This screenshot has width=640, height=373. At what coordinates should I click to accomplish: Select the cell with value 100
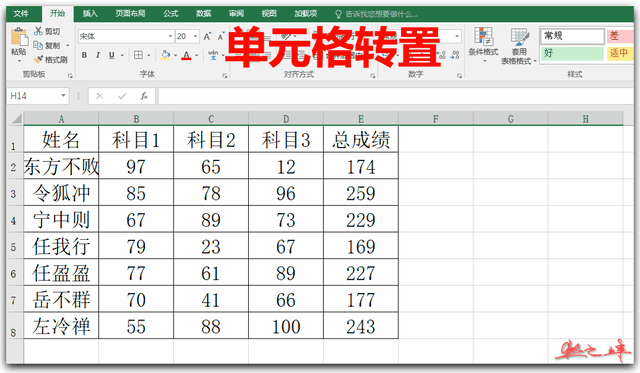click(x=286, y=326)
